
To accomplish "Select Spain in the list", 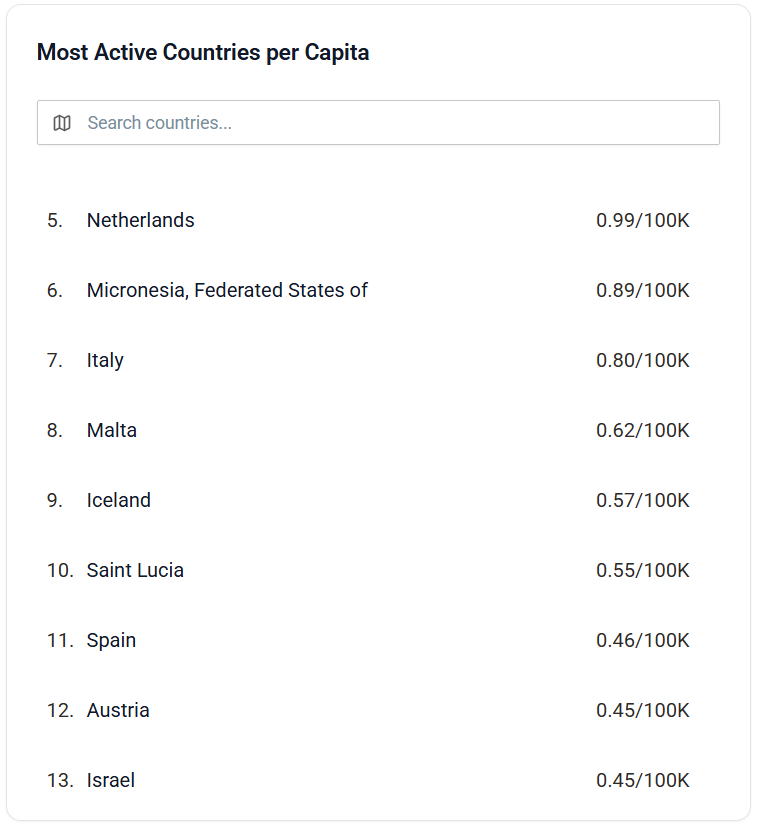I will click(x=111, y=640).
